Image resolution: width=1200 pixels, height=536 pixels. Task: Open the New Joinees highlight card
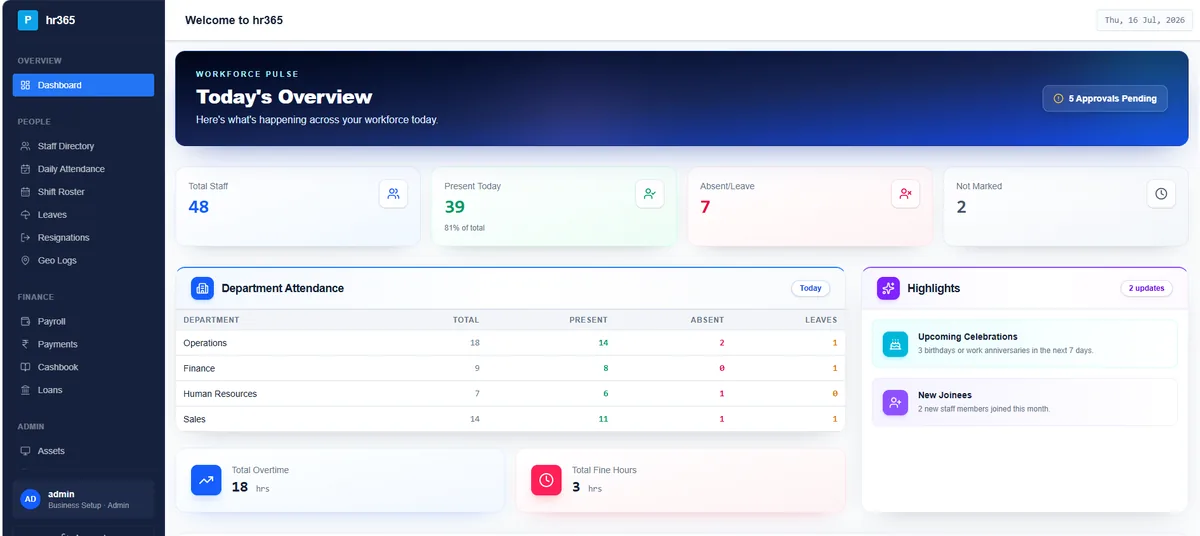pyautogui.click(x=1024, y=402)
